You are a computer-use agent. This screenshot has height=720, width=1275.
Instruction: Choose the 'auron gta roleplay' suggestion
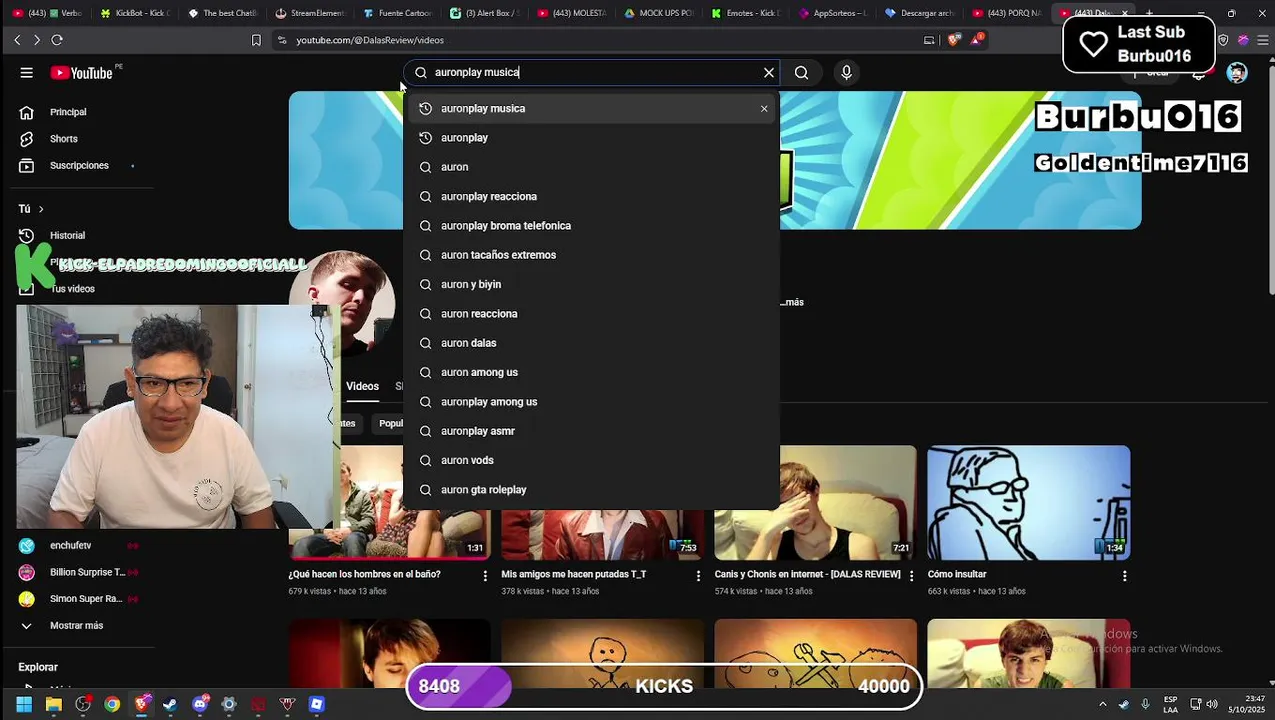[591, 489]
